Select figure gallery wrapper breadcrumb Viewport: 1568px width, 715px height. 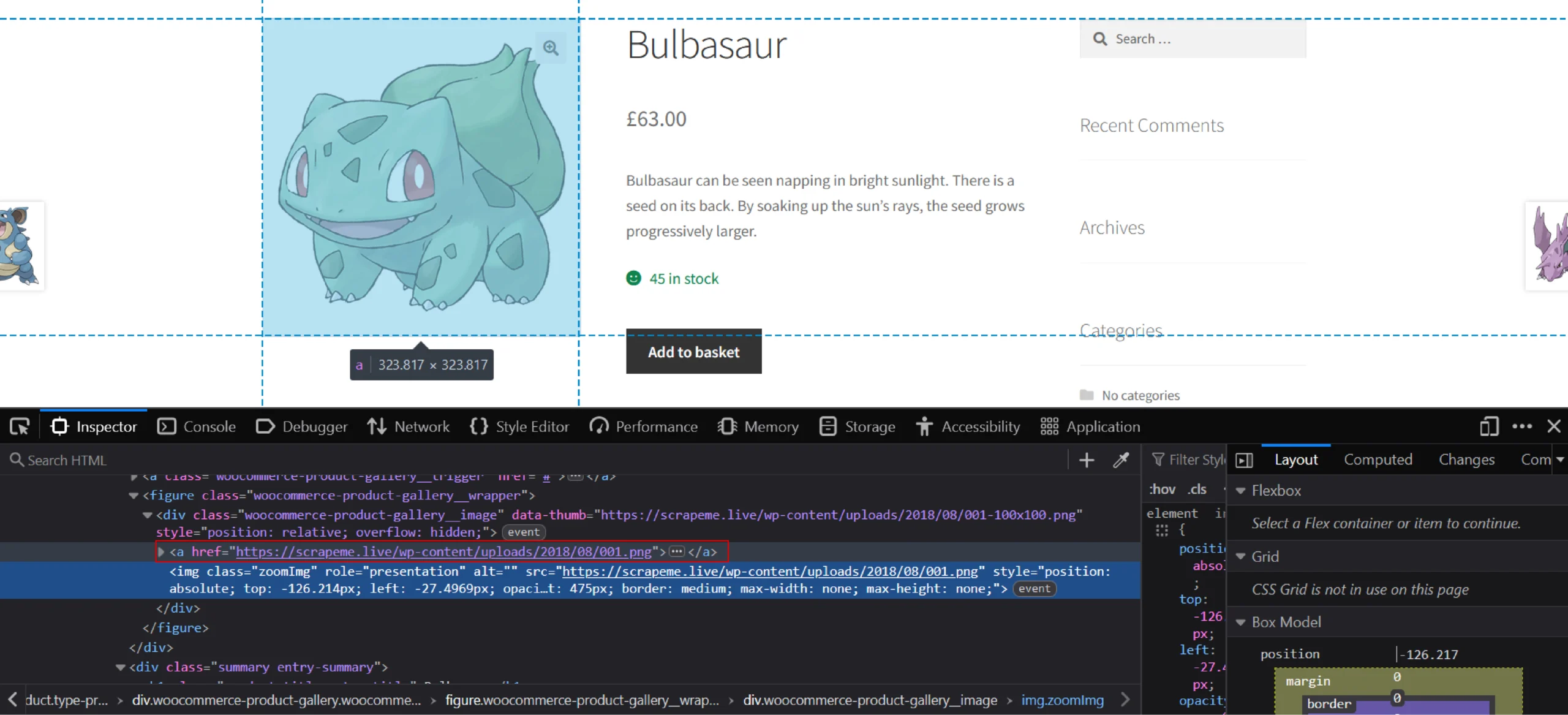point(582,700)
